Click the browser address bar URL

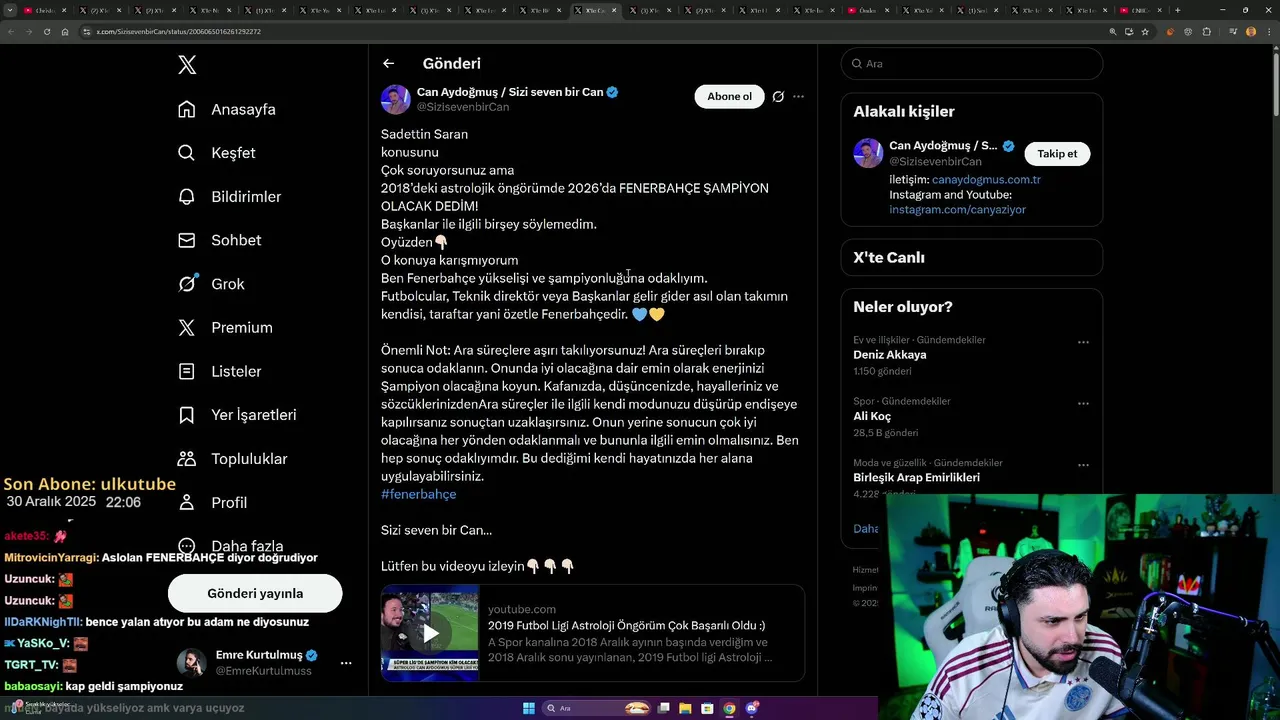(x=178, y=32)
